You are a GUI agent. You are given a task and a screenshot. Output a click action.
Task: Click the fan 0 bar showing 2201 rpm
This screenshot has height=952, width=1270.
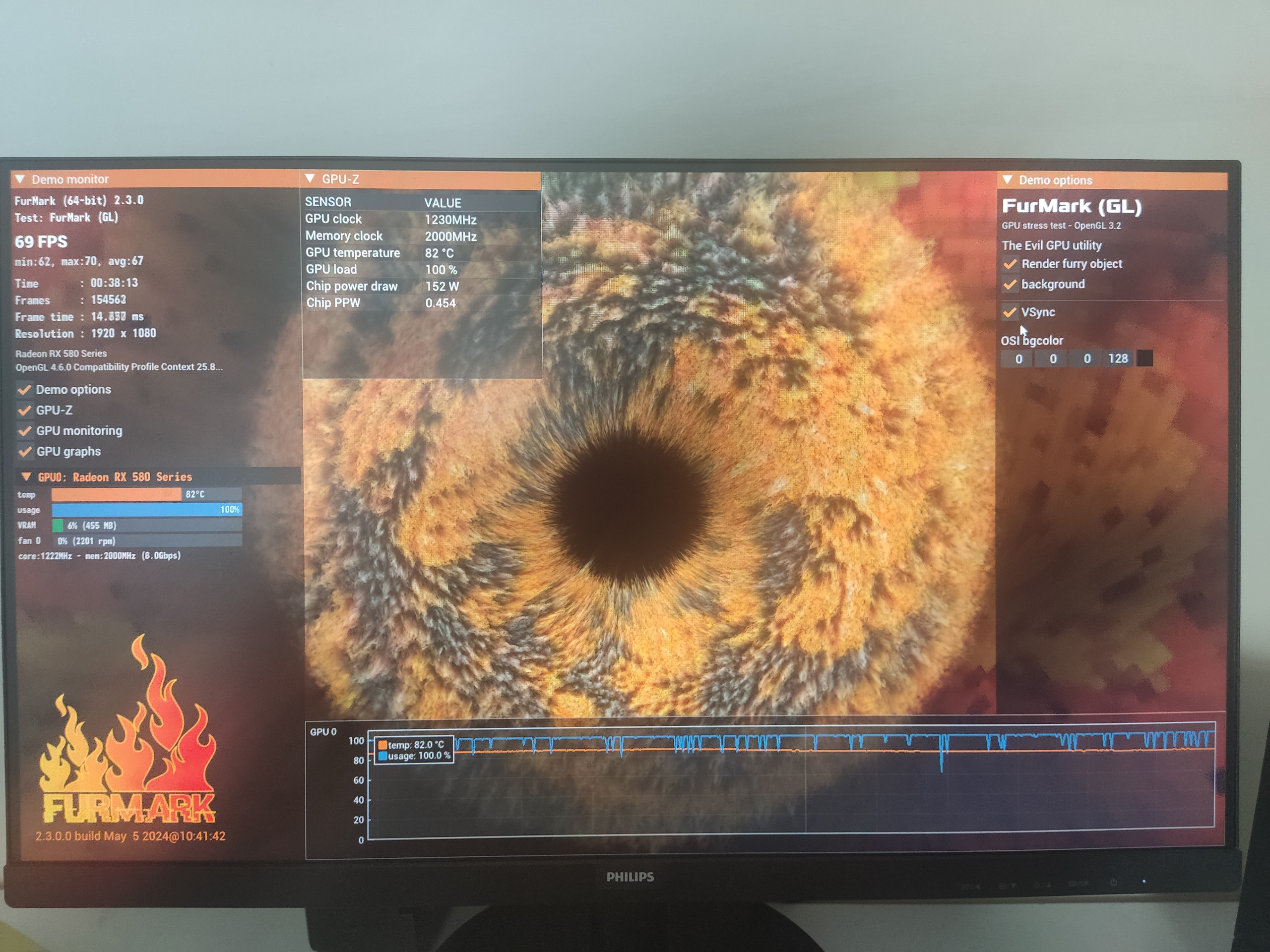[146, 540]
